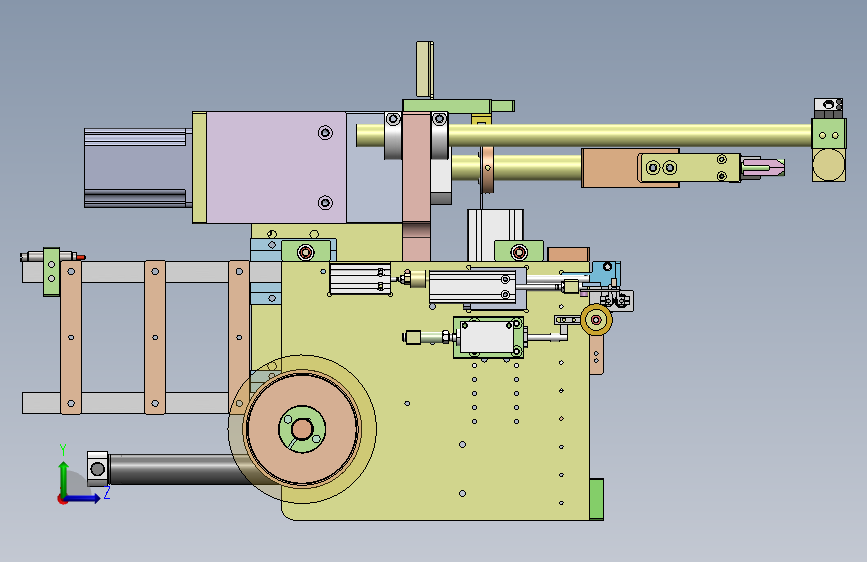
Task: Select the gray finned motor body on the left
Action: pos(137,168)
